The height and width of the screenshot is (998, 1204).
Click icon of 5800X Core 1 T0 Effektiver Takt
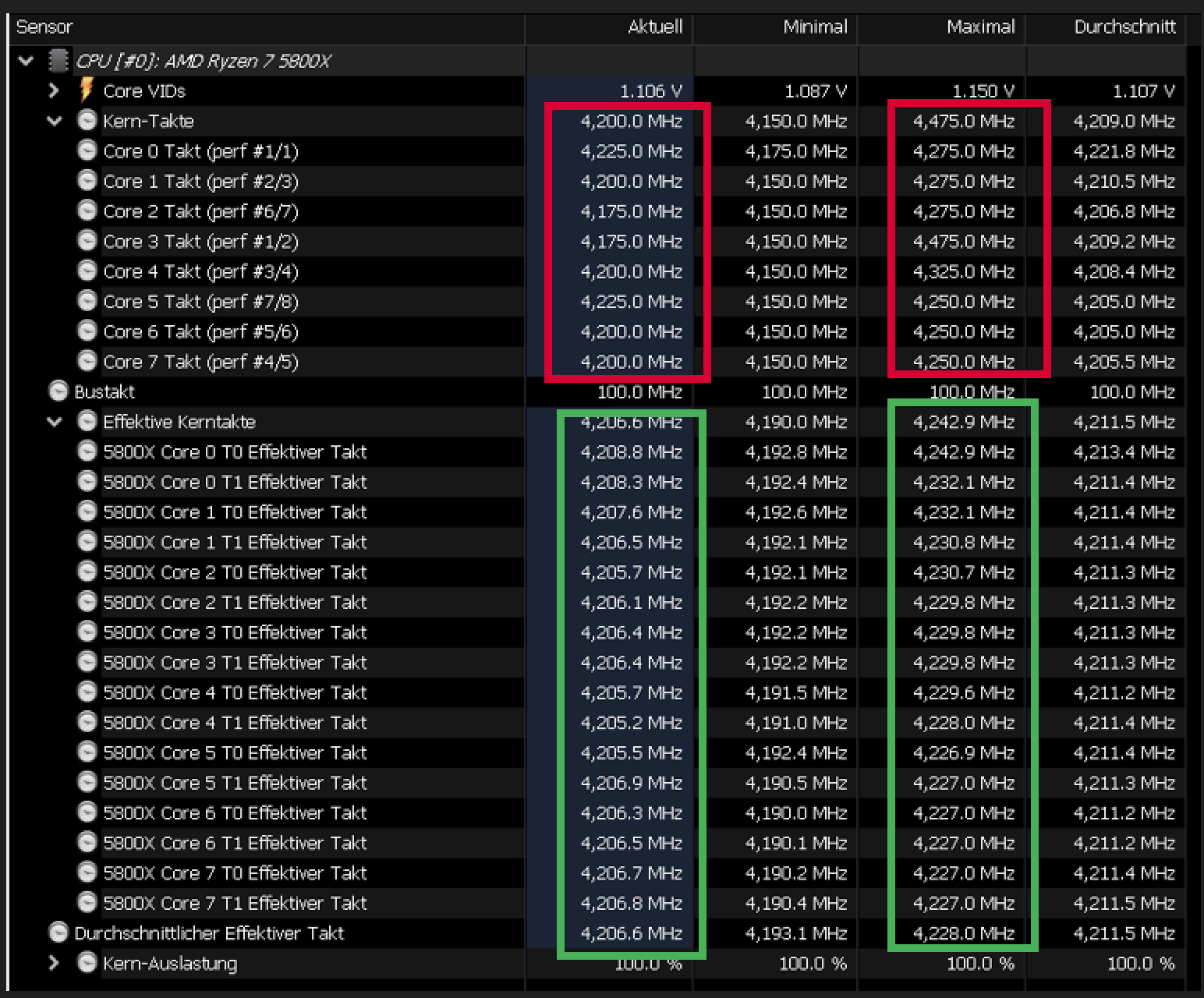point(87,511)
